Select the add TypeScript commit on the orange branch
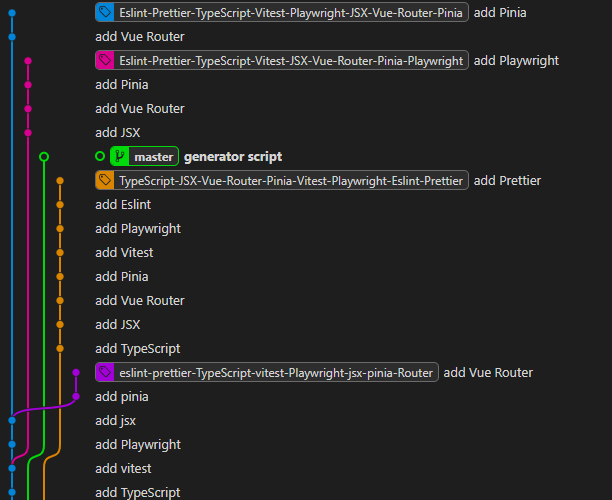This screenshot has width=612, height=500. click(x=138, y=349)
